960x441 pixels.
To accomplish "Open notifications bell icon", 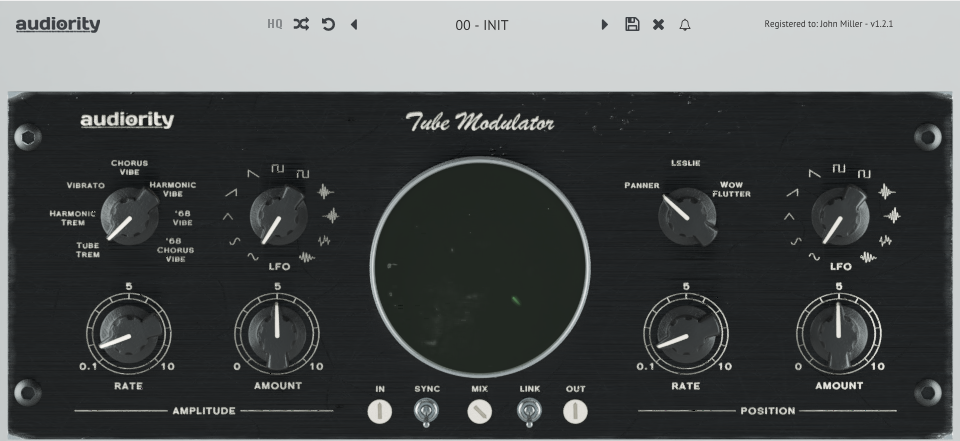I will coord(685,24).
